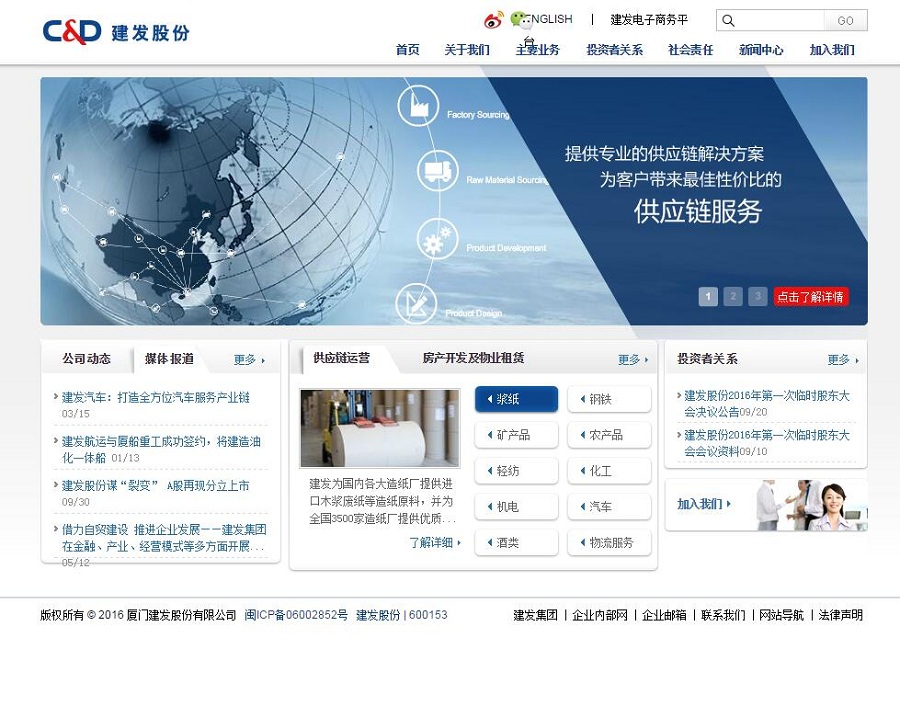Open 社会责任 menu item
The height and width of the screenshot is (706, 900).
[690, 50]
